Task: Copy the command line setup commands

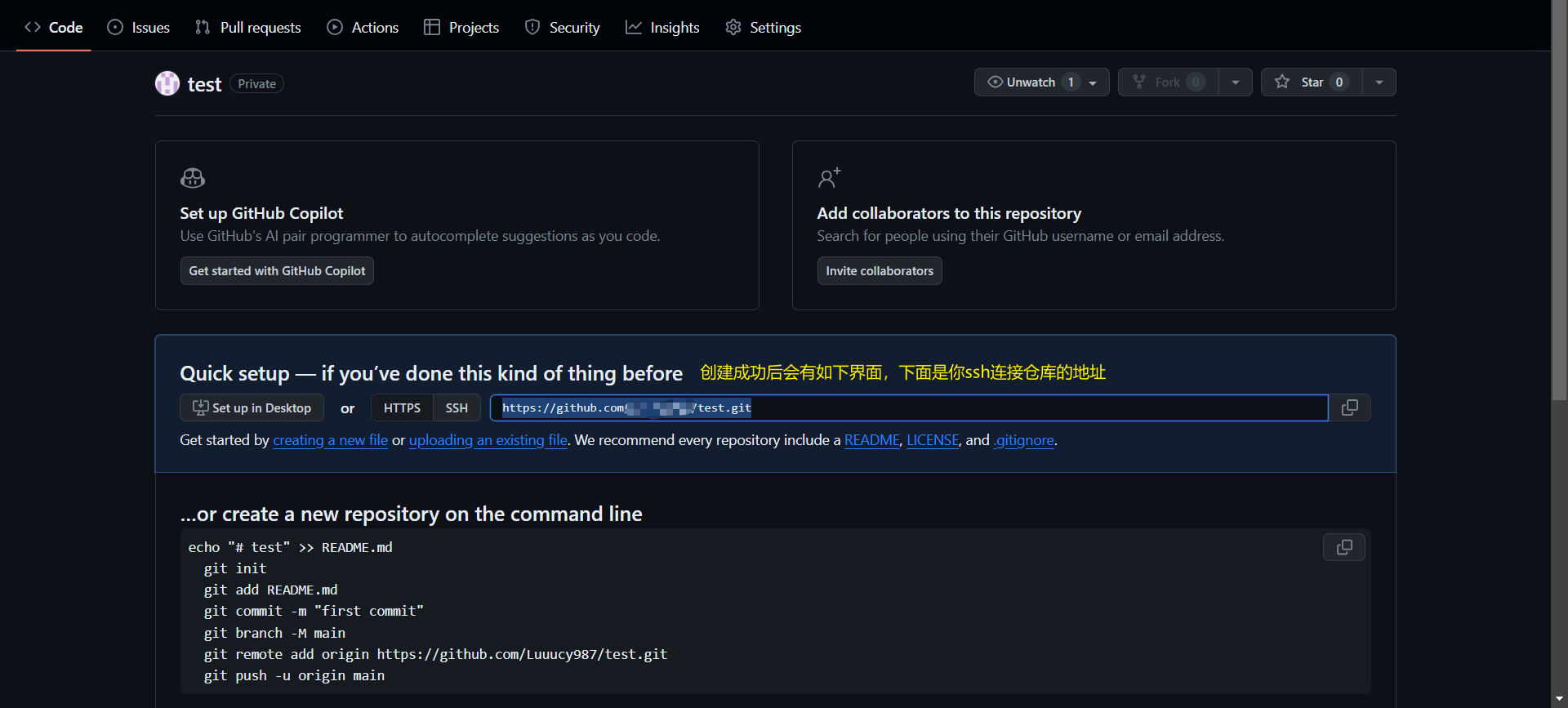Action: [x=1344, y=547]
